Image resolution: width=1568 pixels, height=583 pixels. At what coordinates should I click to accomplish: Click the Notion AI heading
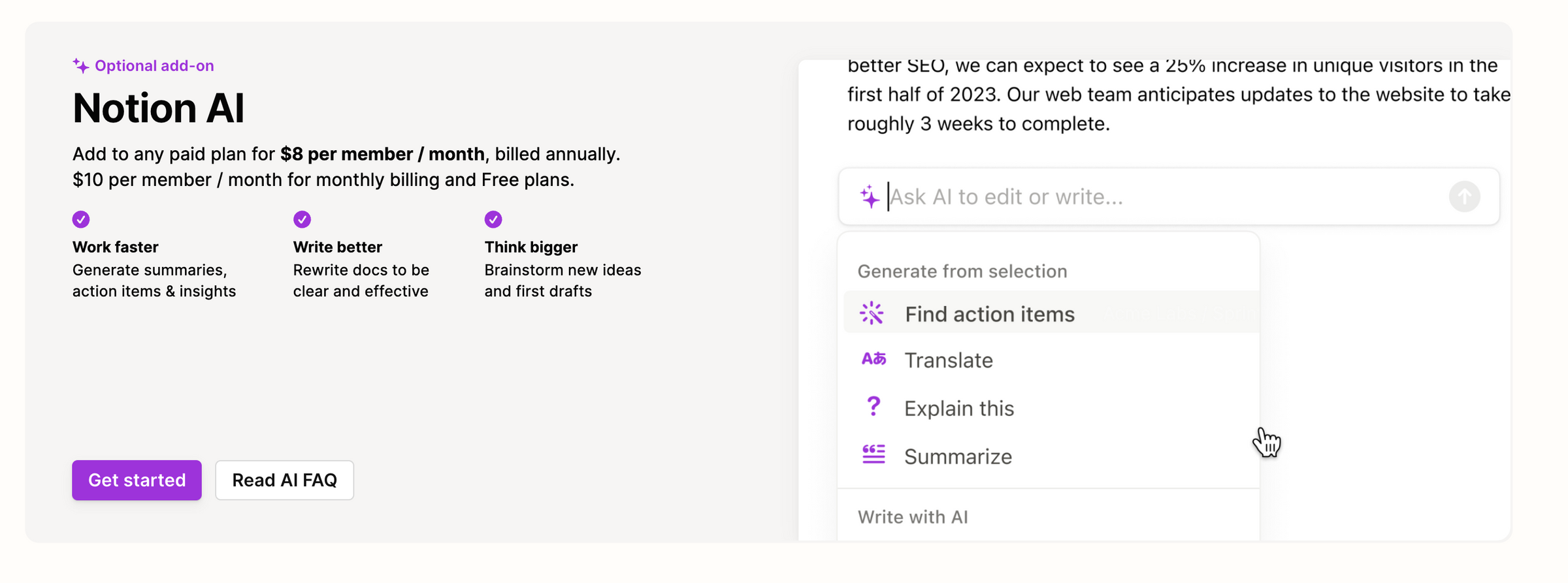click(159, 108)
